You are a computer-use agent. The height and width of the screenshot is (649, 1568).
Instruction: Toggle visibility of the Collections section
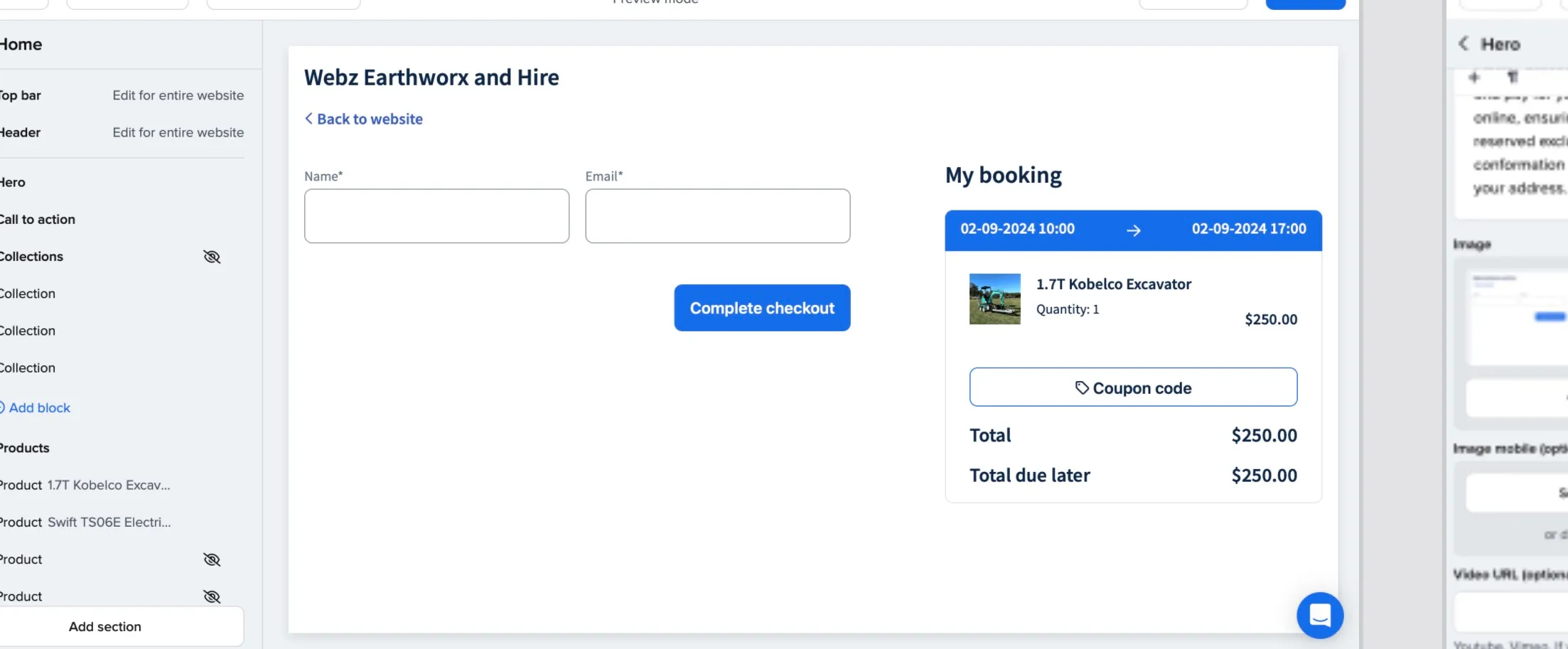click(x=212, y=257)
